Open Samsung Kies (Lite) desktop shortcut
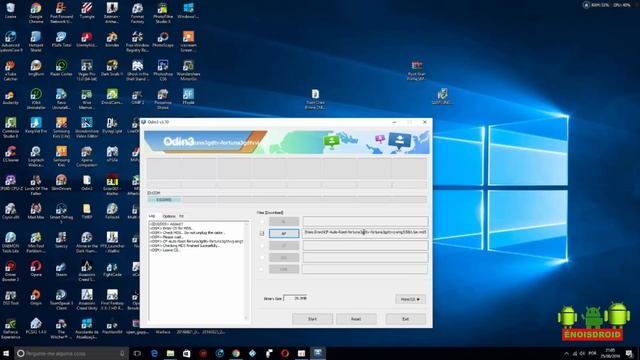 [61, 127]
